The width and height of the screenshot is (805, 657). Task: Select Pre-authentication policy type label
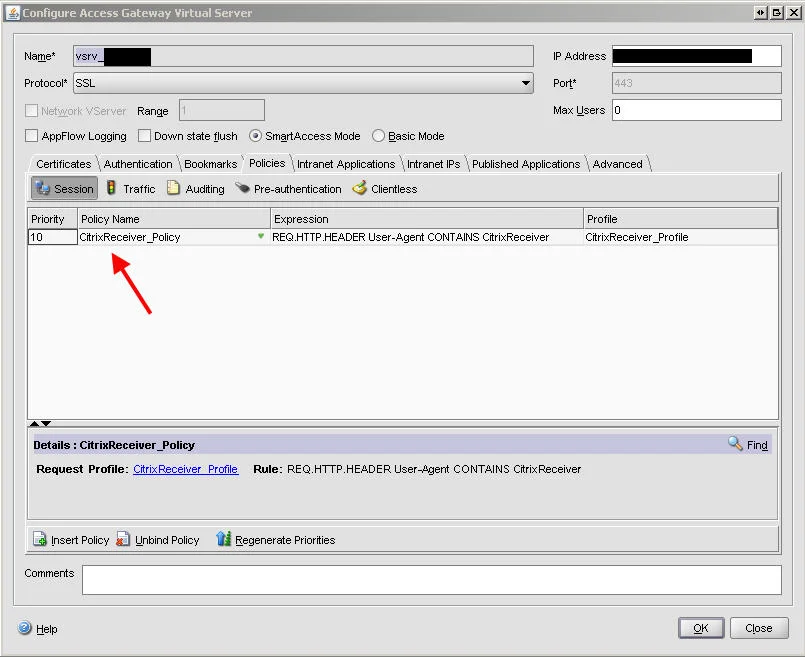[297, 189]
